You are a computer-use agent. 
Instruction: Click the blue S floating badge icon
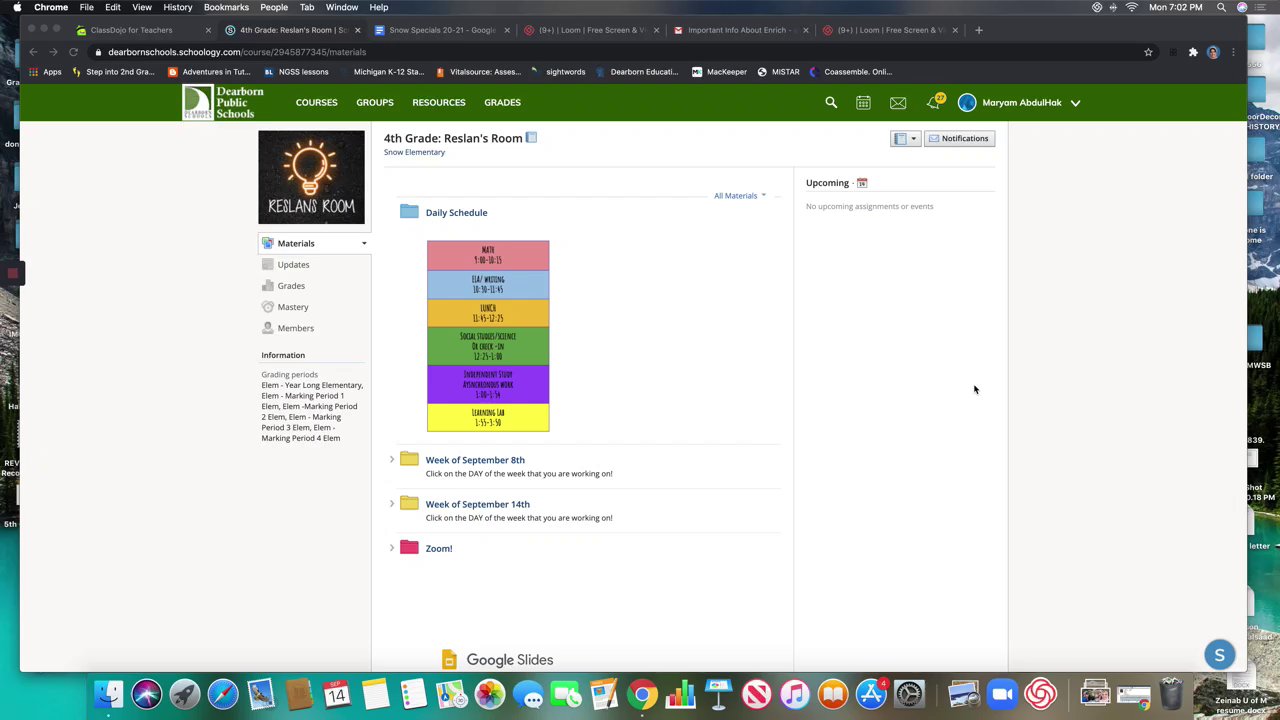pyautogui.click(x=1219, y=656)
